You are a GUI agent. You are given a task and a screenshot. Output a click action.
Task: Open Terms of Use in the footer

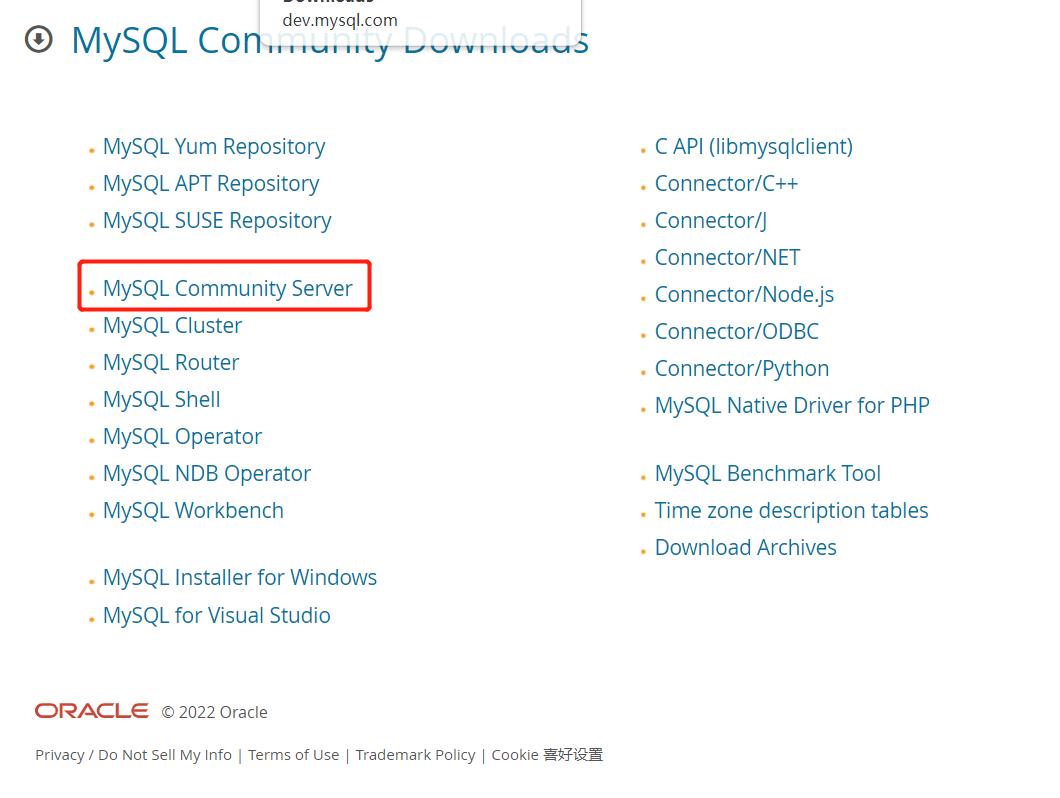point(293,755)
